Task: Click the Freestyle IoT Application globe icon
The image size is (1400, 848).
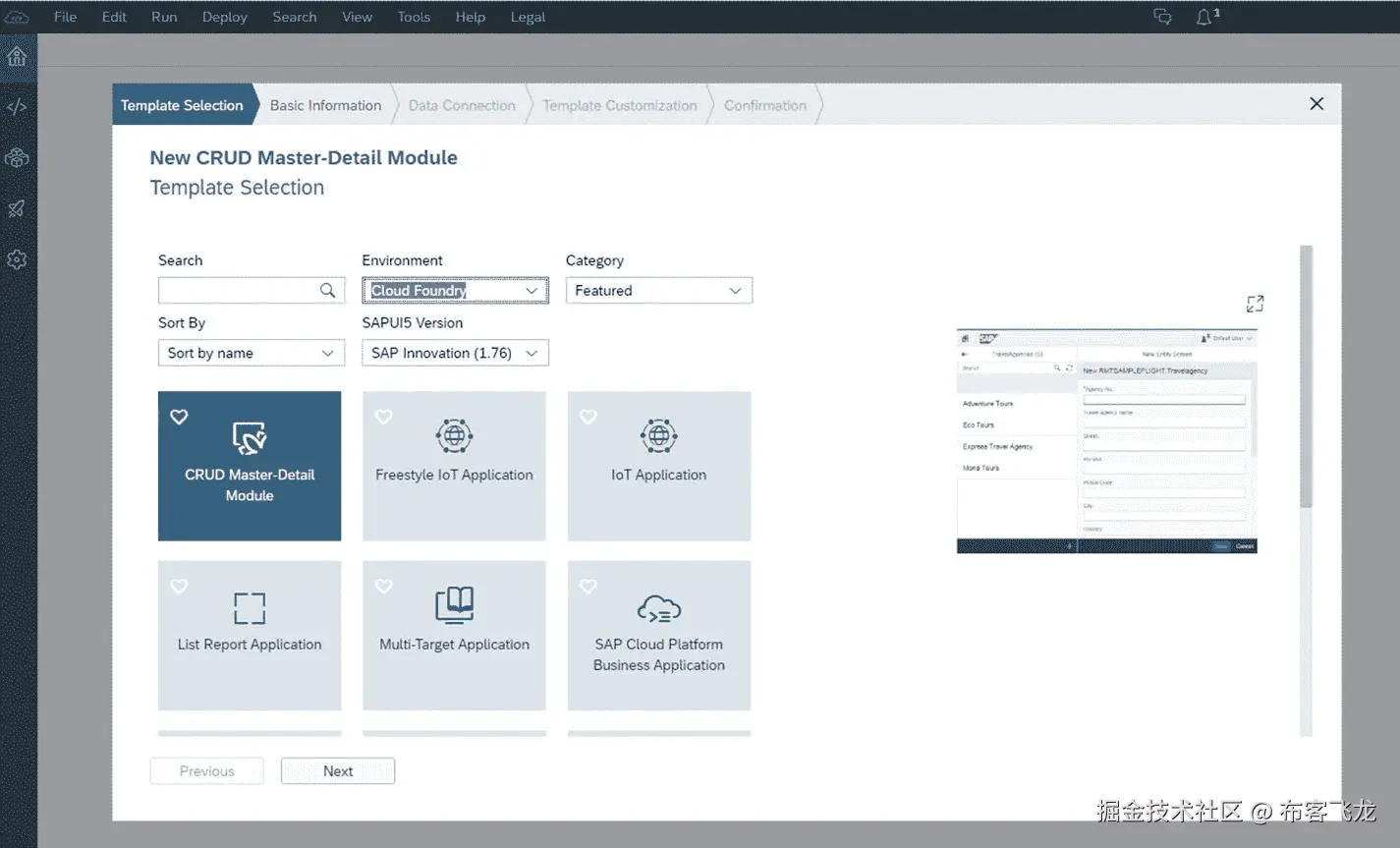Action: click(454, 435)
